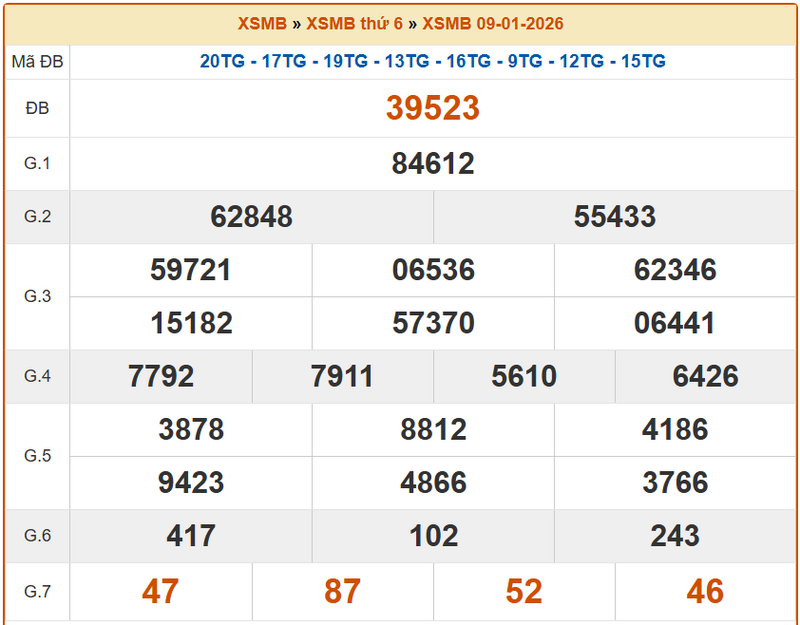Image resolution: width=800 pixels, height=625 pixels.
Task: Click the special prize number 39523
Action: pyautogui.click(x=433, y=108)
